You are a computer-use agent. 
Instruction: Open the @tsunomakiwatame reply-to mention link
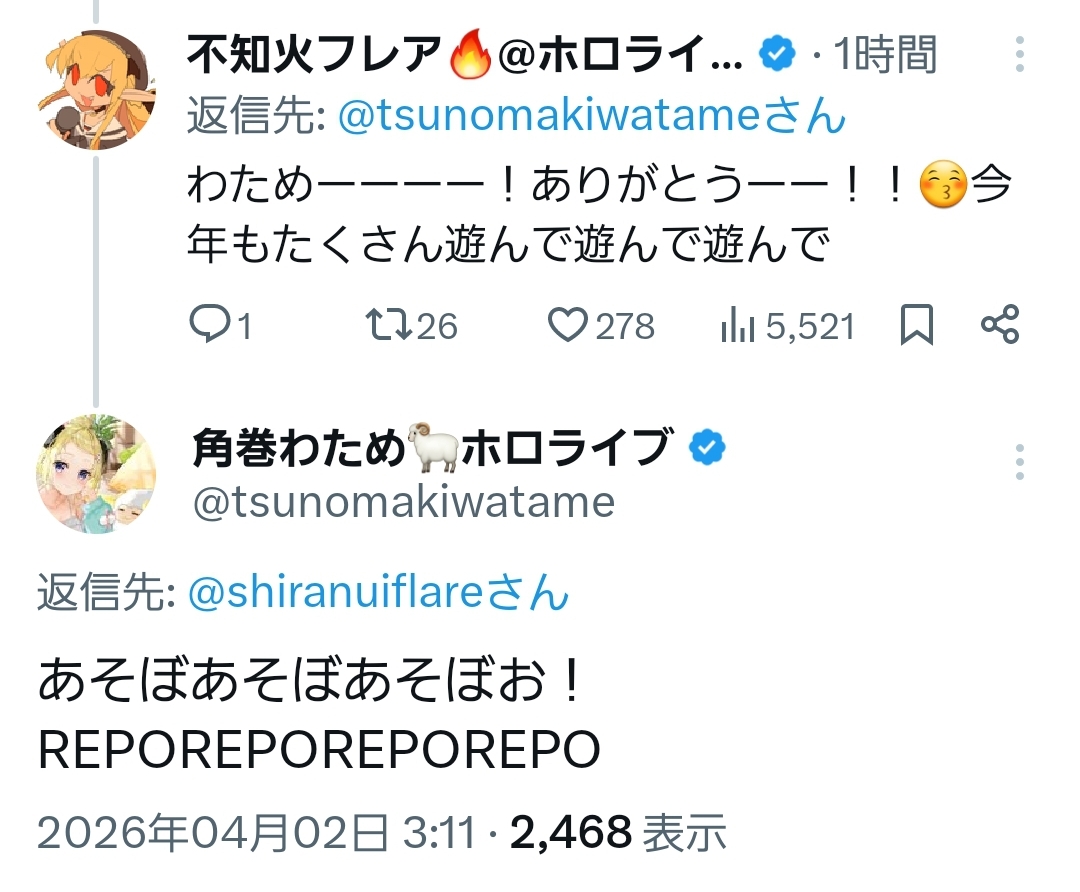pyautogui.click(x=592, y=117)
